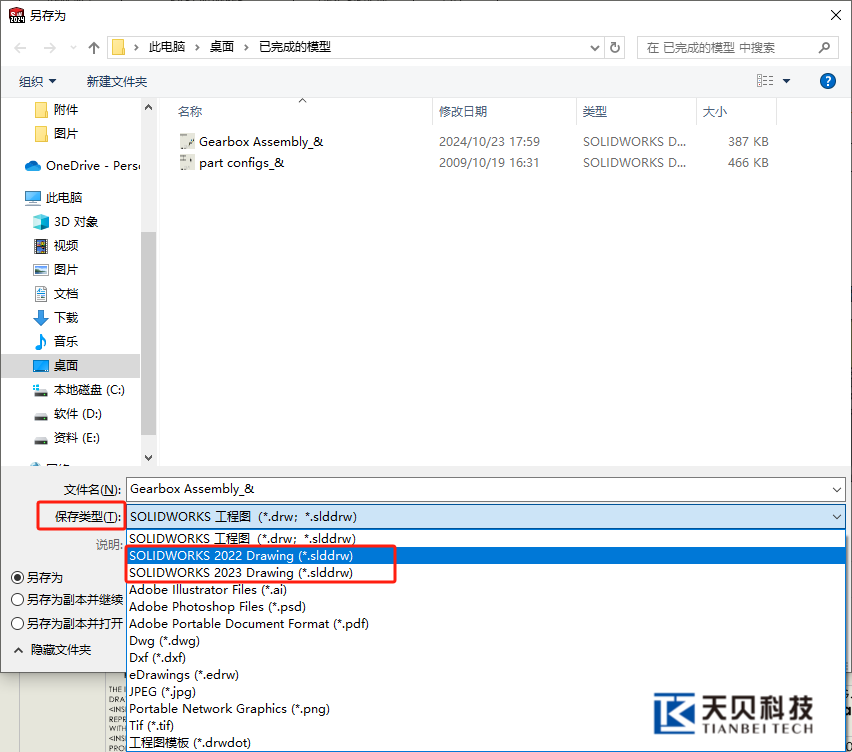Open 3D 对象 in the sidebar

[x=65, y=222]
